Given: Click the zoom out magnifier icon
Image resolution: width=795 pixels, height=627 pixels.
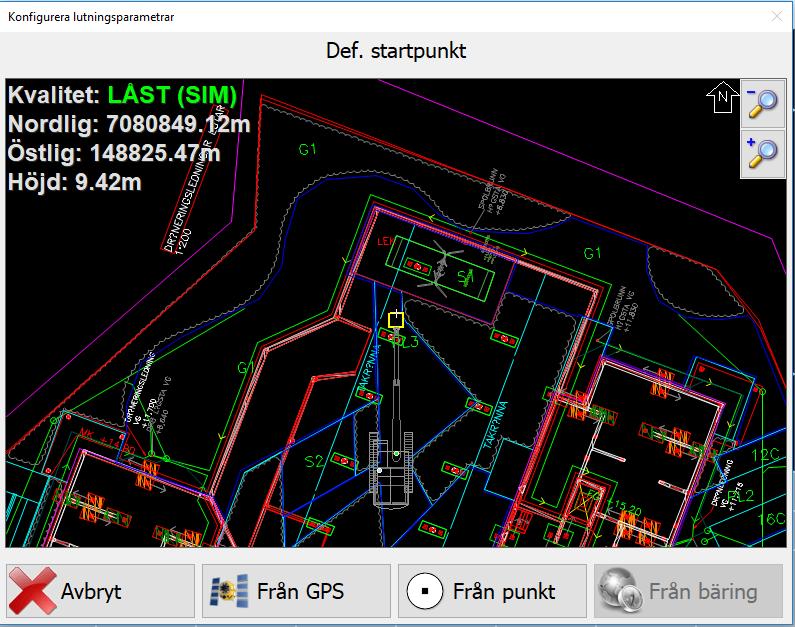Looking at the screenshot, I should (x=763, y=103).
